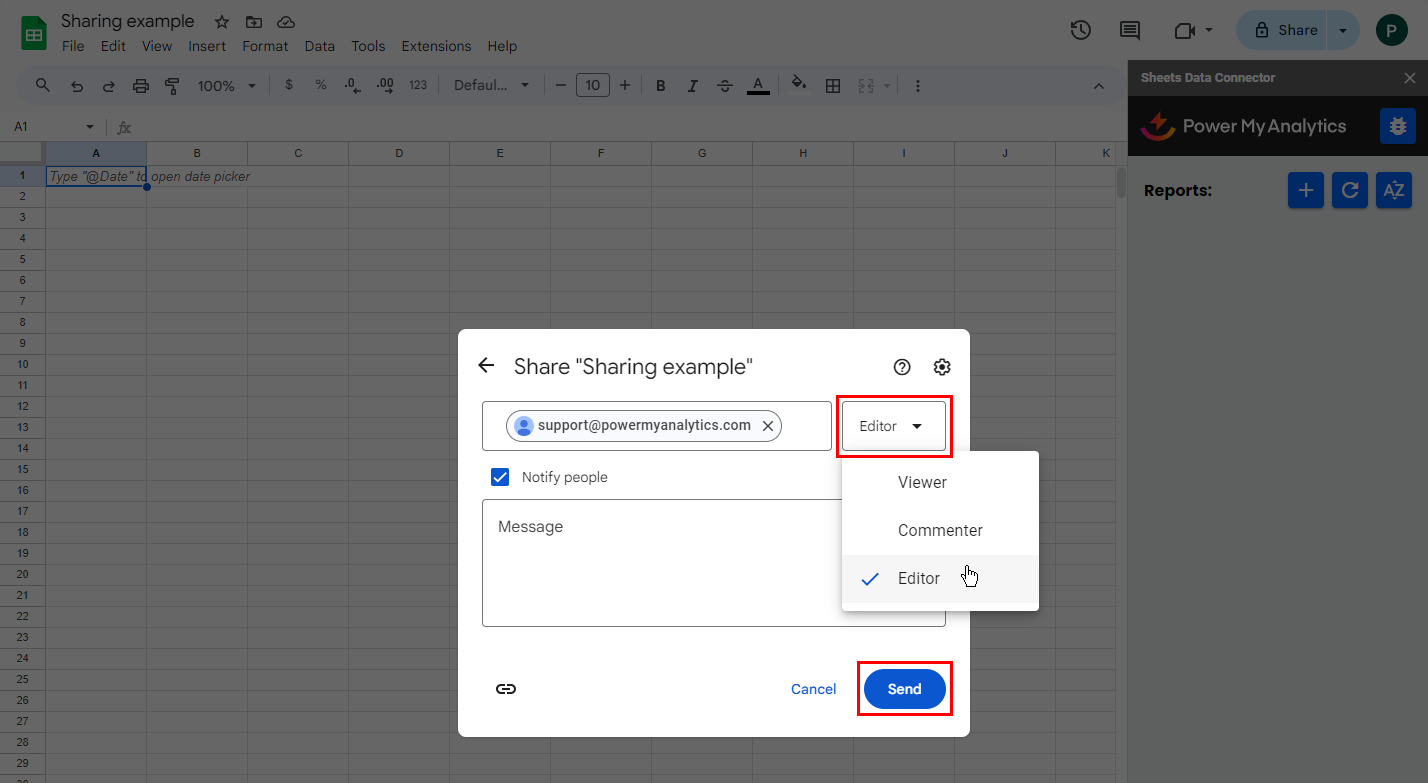Click the back arrow in Share dialog
The width and height of the screenshot is (1428, 783).
point(486,366)
